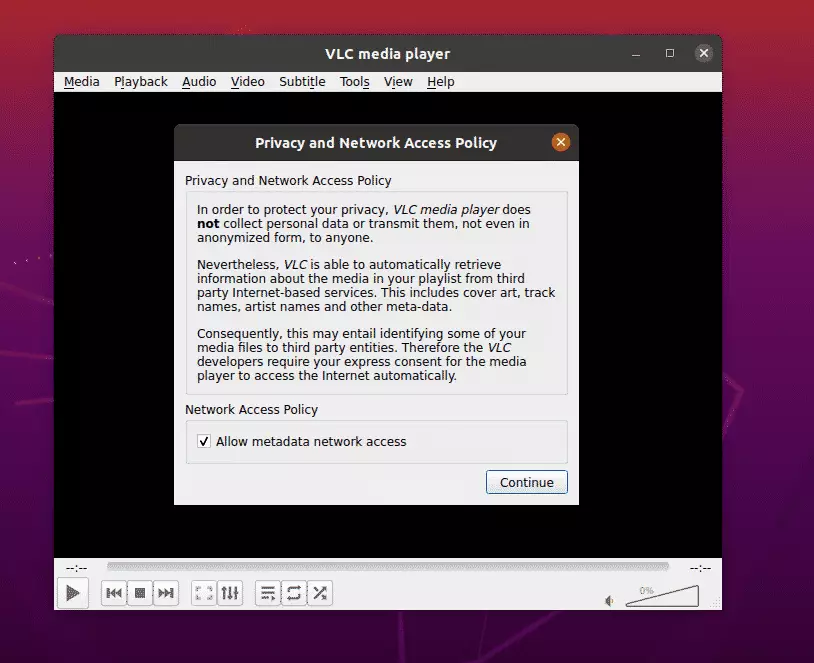
Task: Toggle the playlist view icon
Action: coord(268,592)
